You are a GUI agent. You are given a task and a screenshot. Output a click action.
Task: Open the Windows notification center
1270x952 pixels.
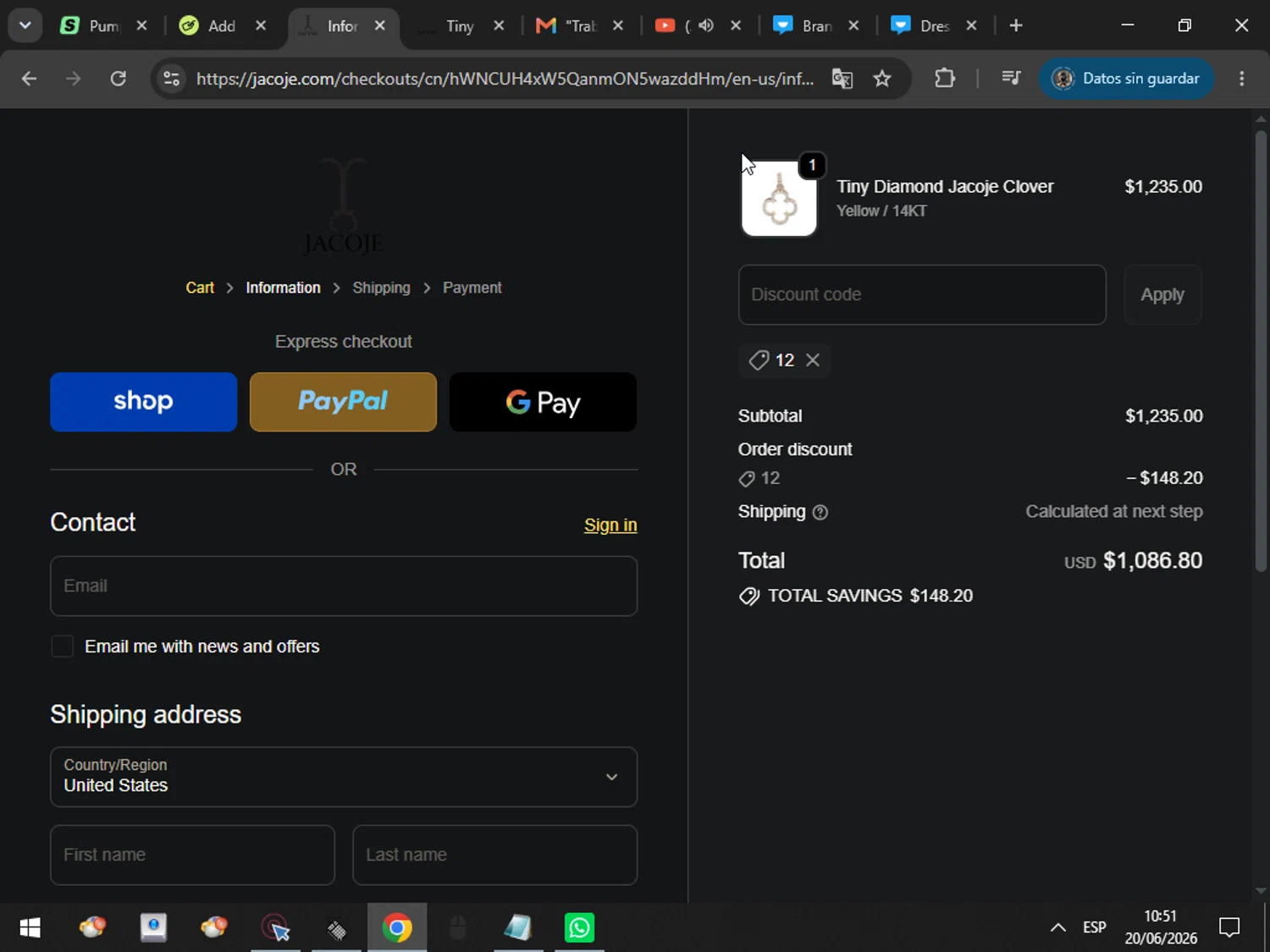[1229, 928]
